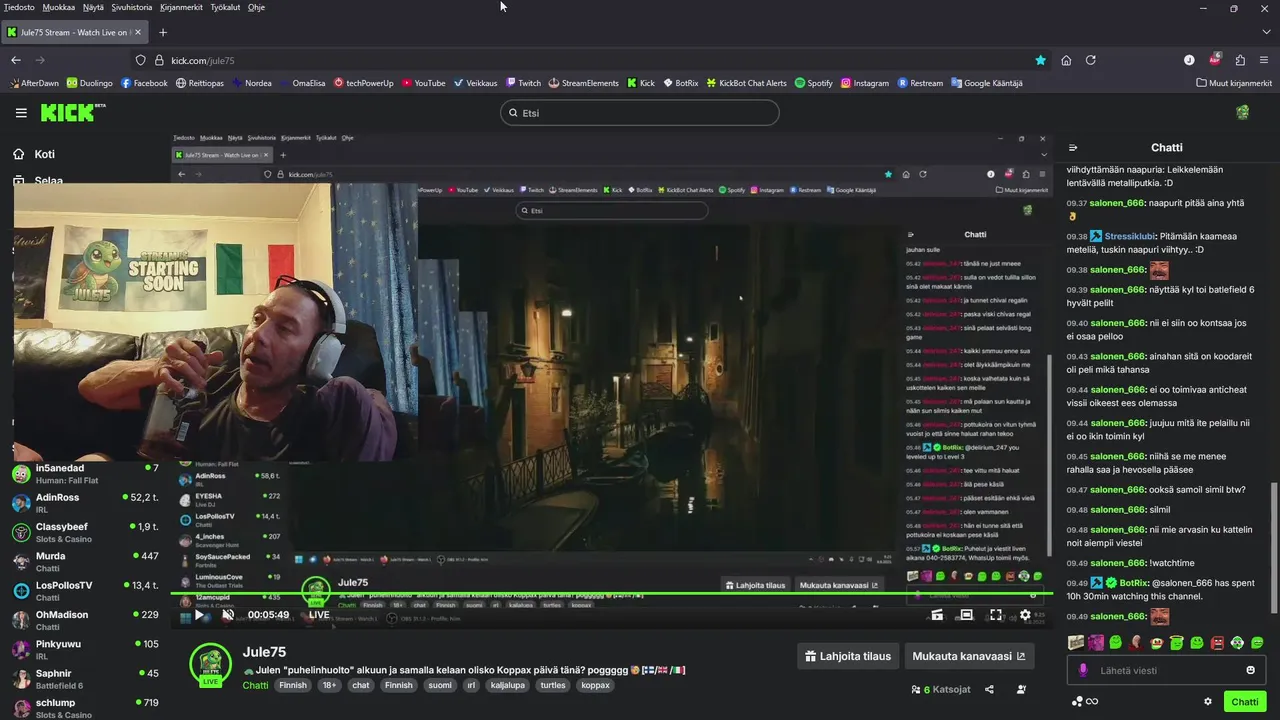The width and height of the screenshot is (1280, 720).
Task: Open the Muokkaa menu
Action: [x=59, y=7]
